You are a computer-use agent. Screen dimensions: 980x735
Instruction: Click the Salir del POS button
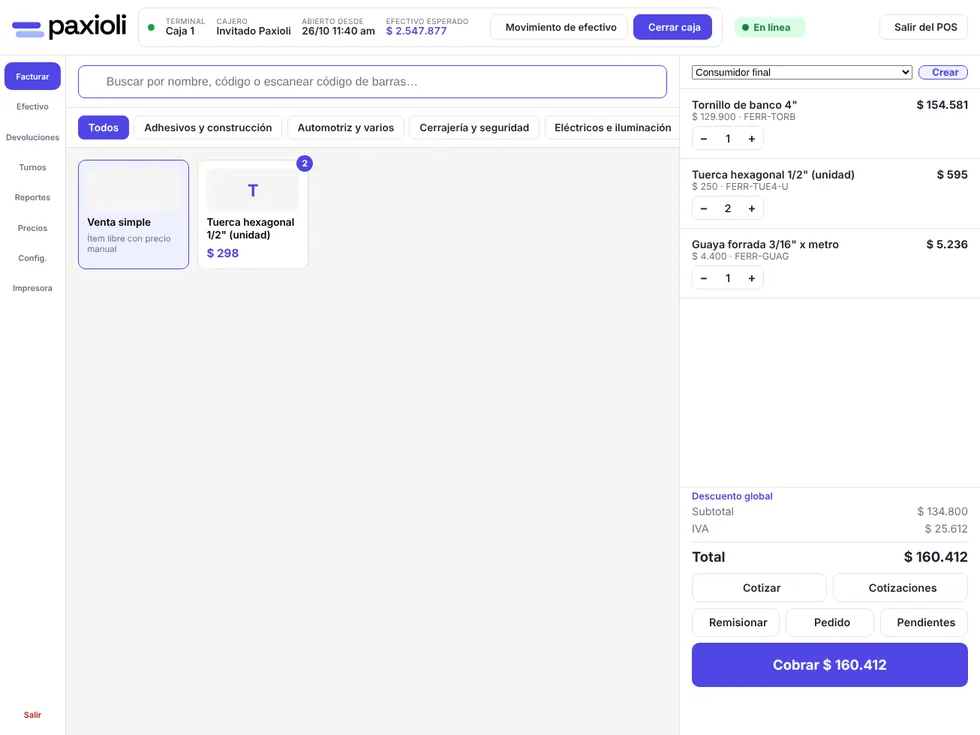925,28
